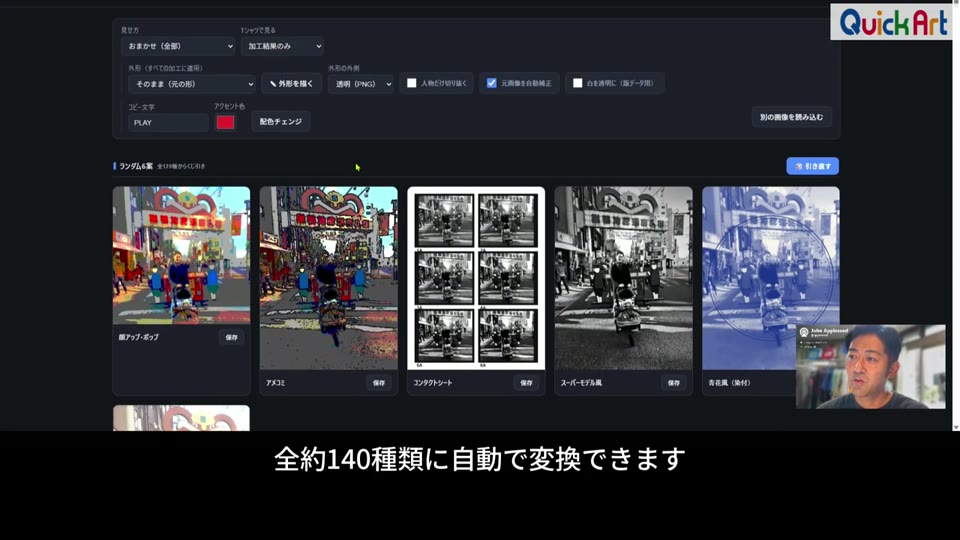This screenshot has width=960, height=540.
Task: Open the 外形の外側 dropdown showing 透明（PNG）
Action: 361,84
